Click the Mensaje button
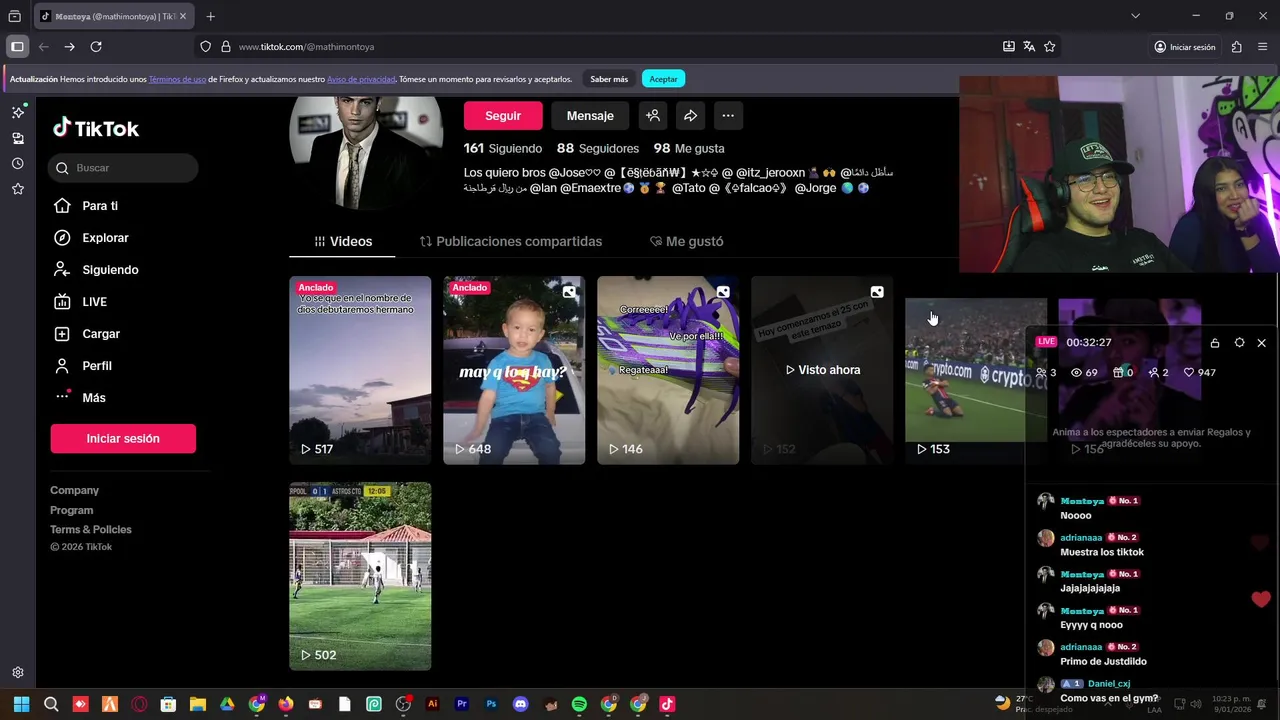This screenshot has width=1280, height=720. click(x=590, y=116)
